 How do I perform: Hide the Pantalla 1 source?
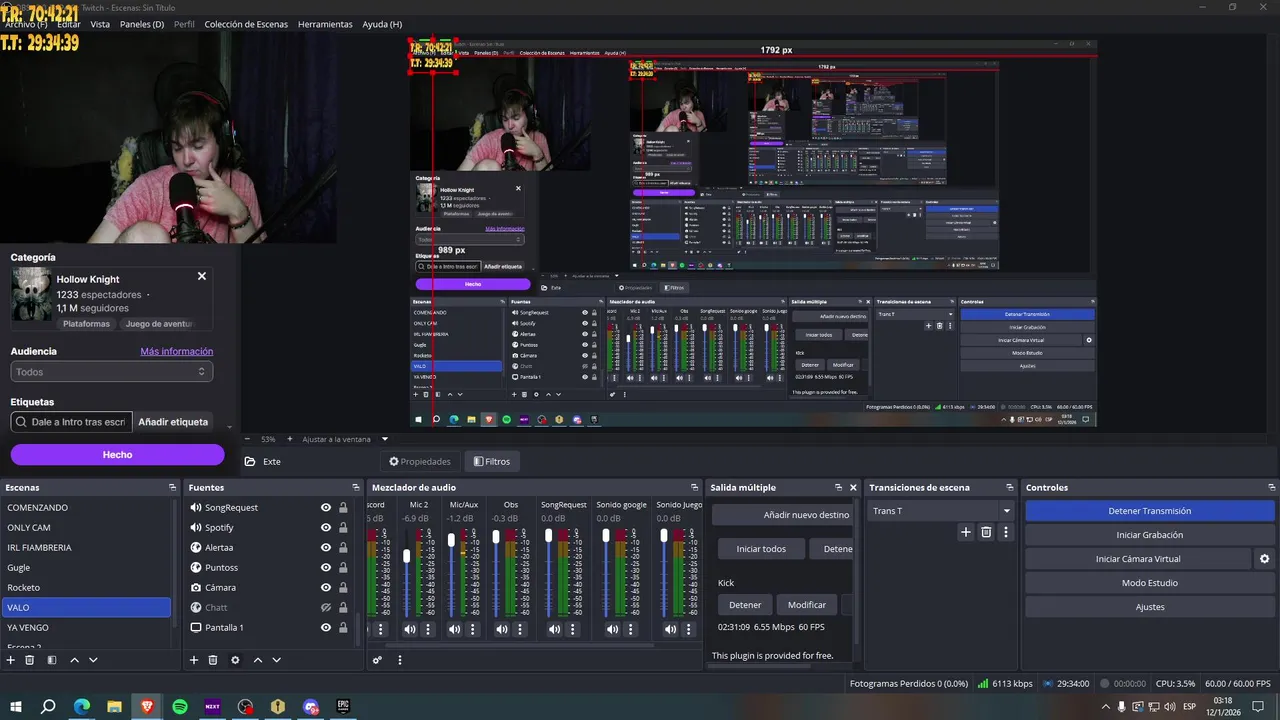point(325,627)
